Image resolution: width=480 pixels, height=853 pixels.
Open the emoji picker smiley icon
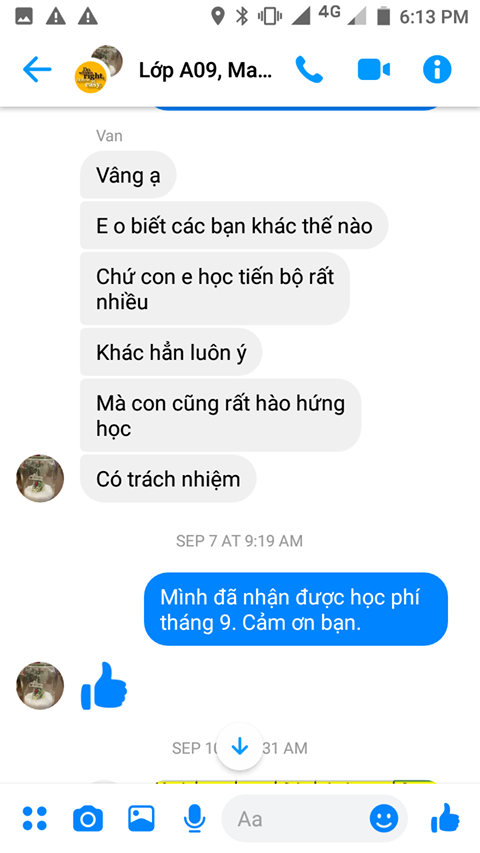pyautogui.click(x=384, y=818)
